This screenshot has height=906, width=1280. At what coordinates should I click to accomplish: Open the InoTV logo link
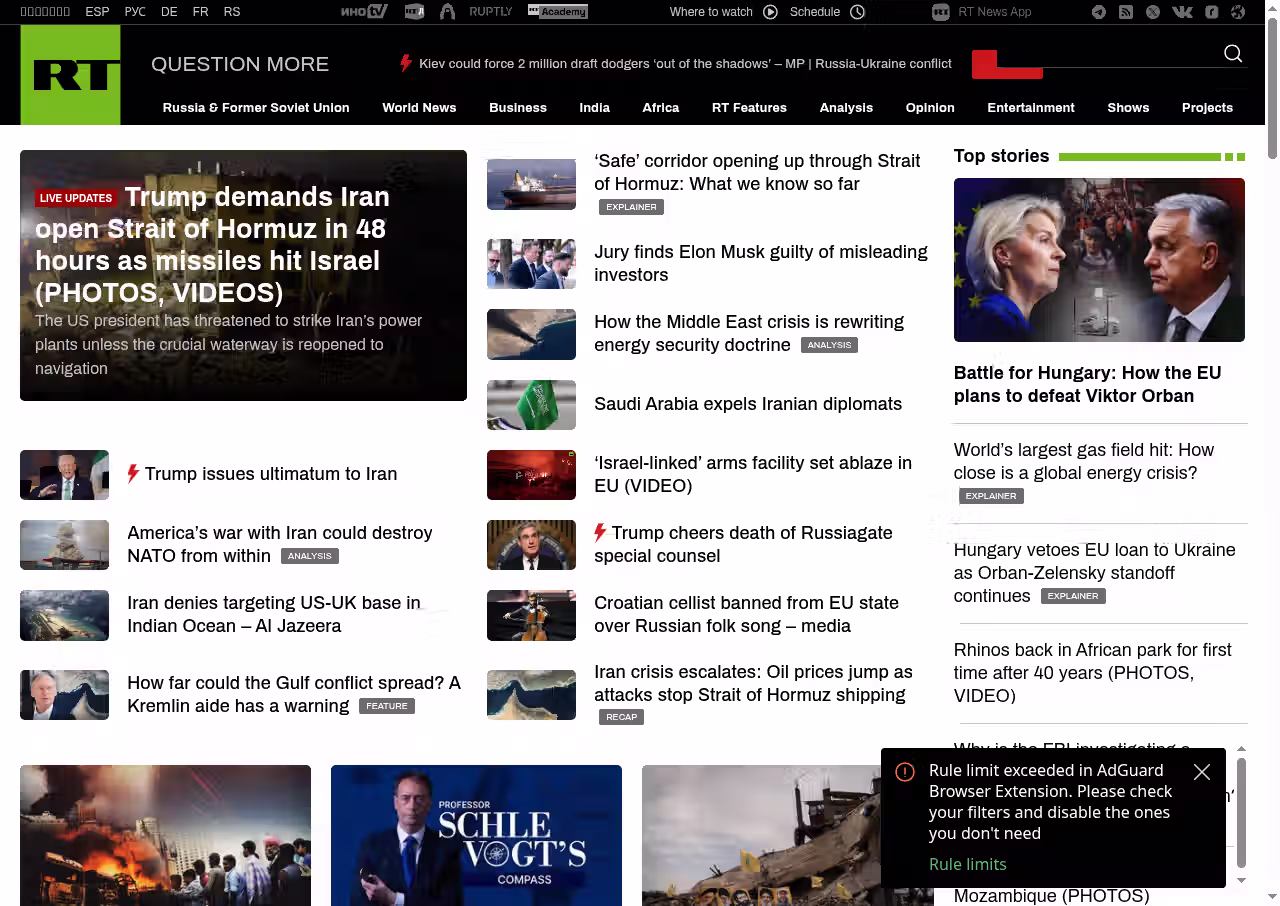click(363, 12)
